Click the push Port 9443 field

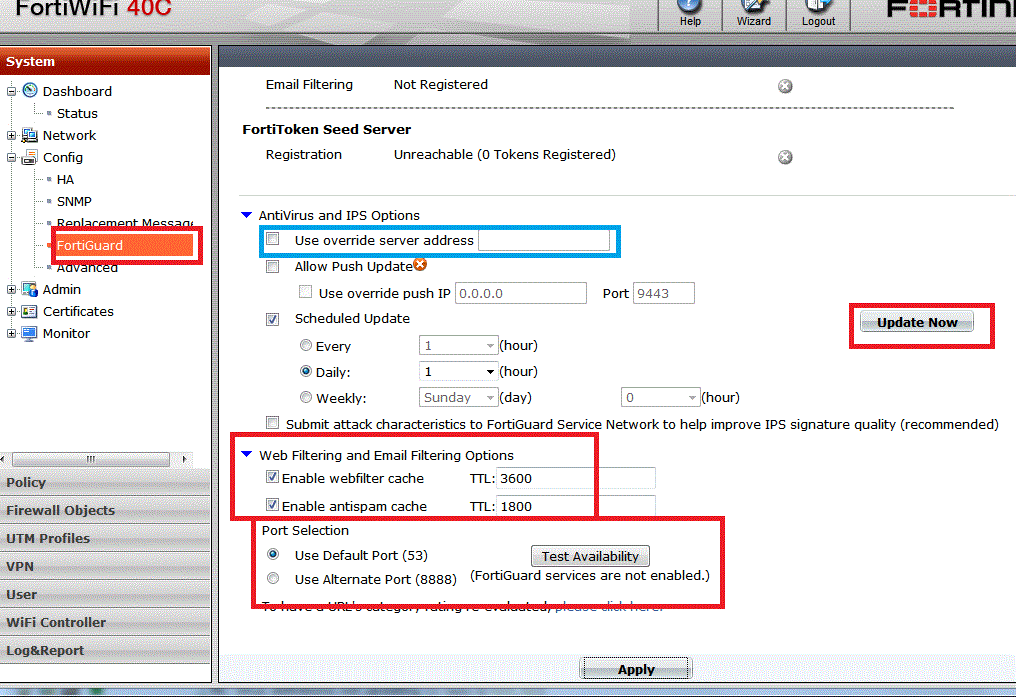point(664,293)
